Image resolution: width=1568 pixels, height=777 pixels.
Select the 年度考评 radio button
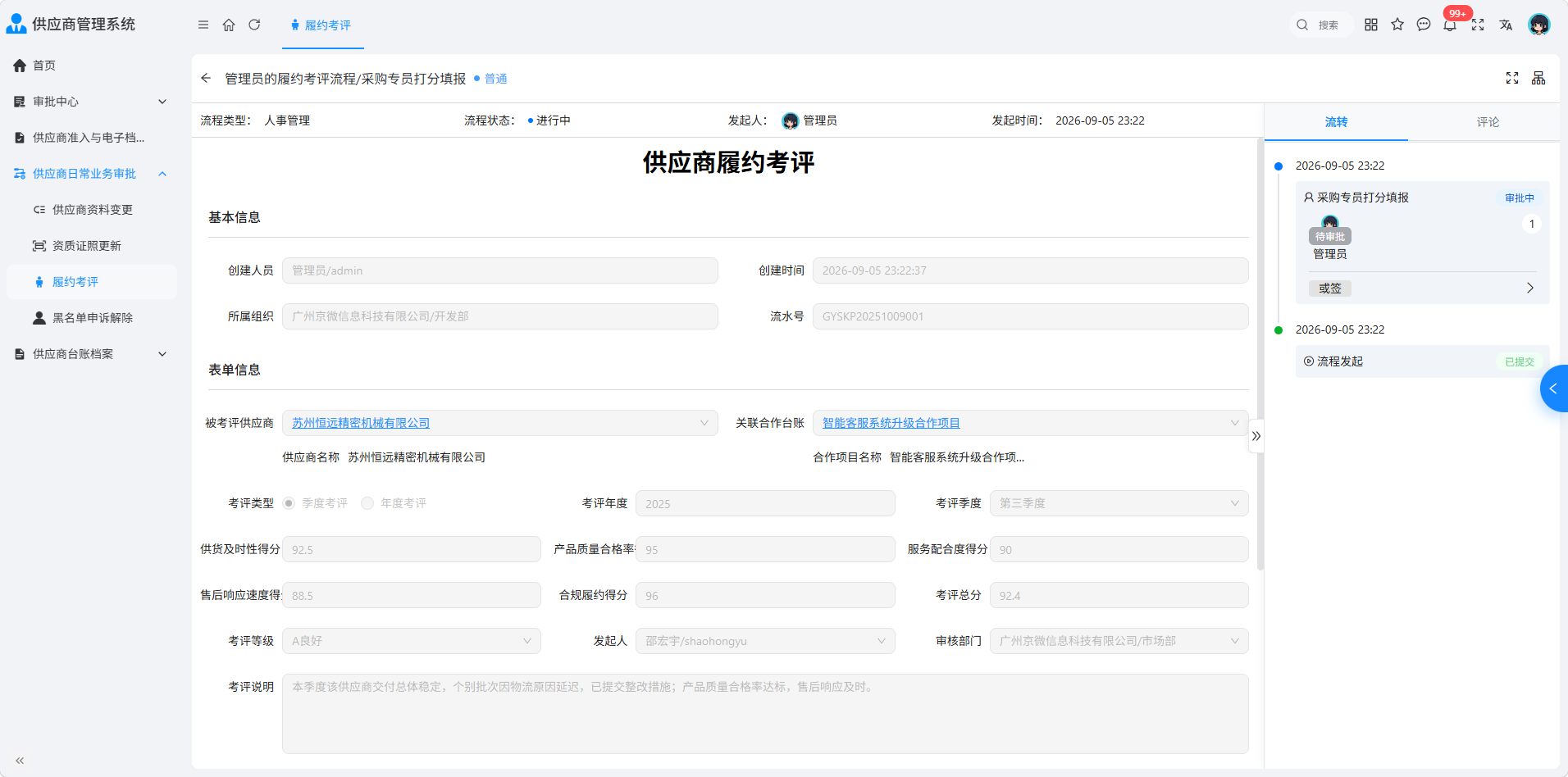(x=367, y=503)
